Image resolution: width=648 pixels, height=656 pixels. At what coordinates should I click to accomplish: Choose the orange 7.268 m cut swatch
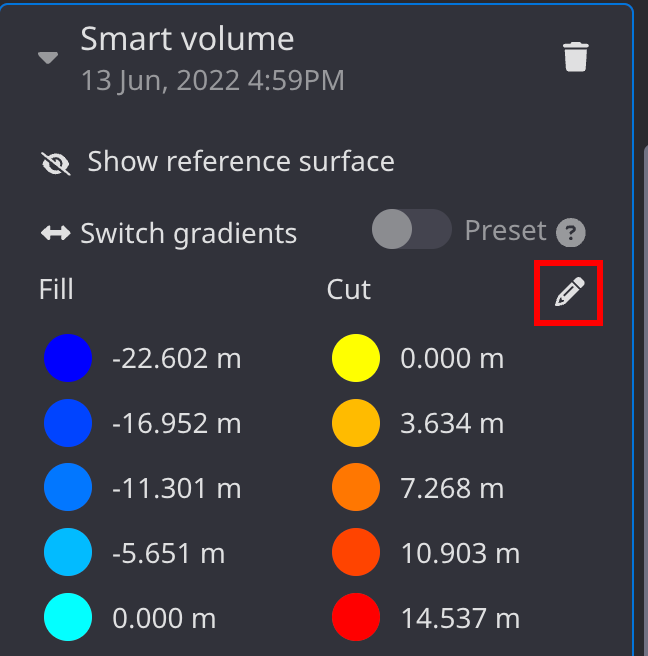click(356, 489)
